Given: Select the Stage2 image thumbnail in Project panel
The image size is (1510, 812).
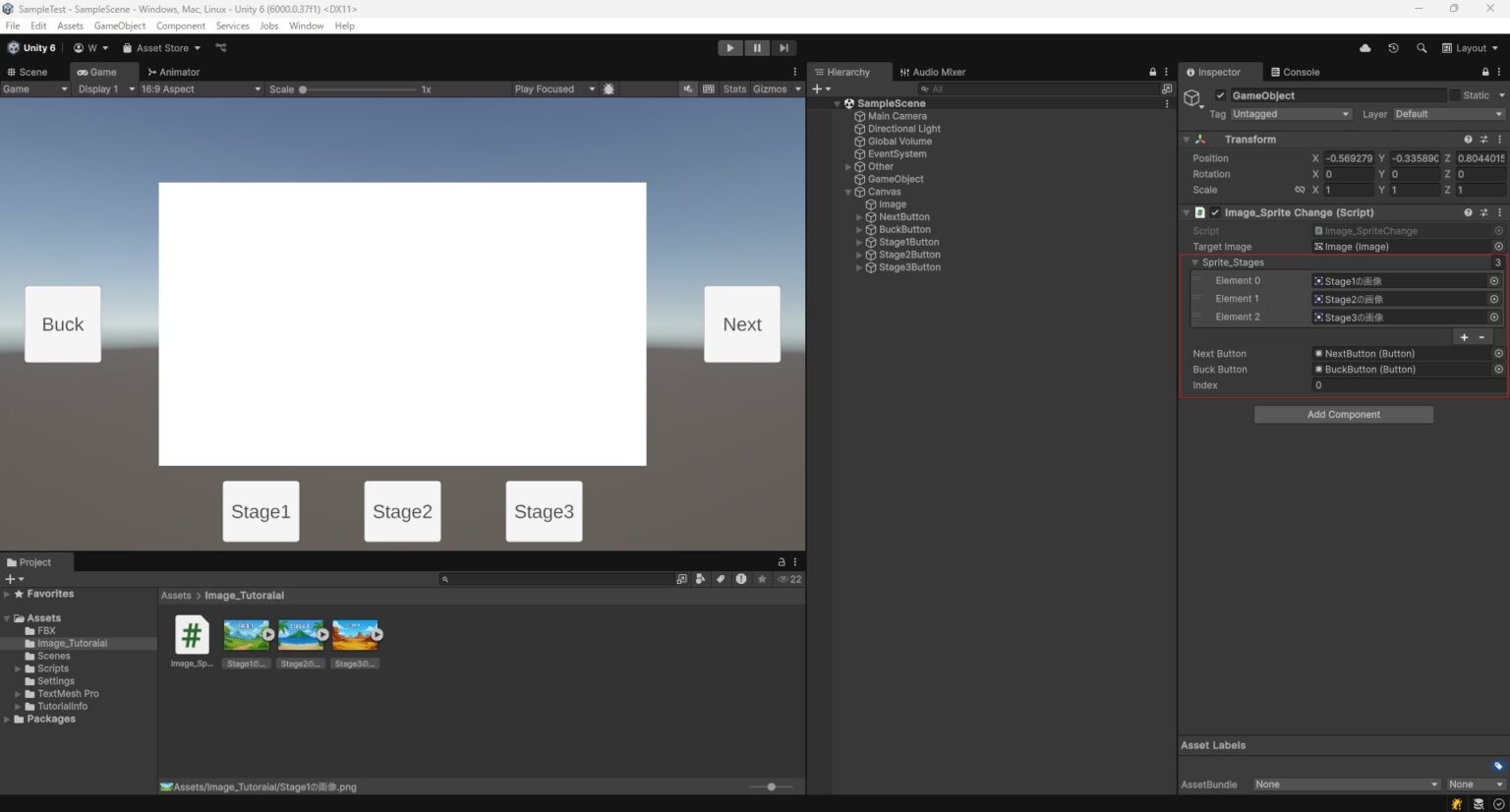Looking at the screenshot, I should click(x=300, y=634).
